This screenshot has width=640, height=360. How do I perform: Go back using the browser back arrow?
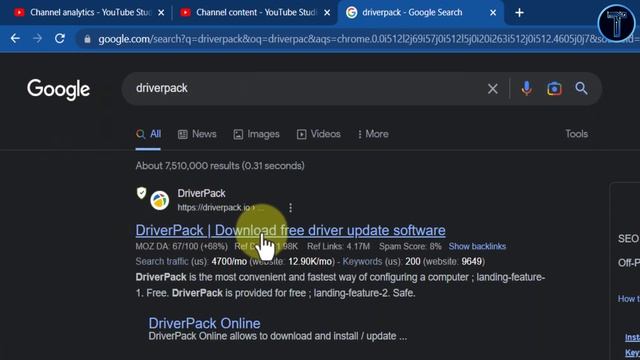15,38
